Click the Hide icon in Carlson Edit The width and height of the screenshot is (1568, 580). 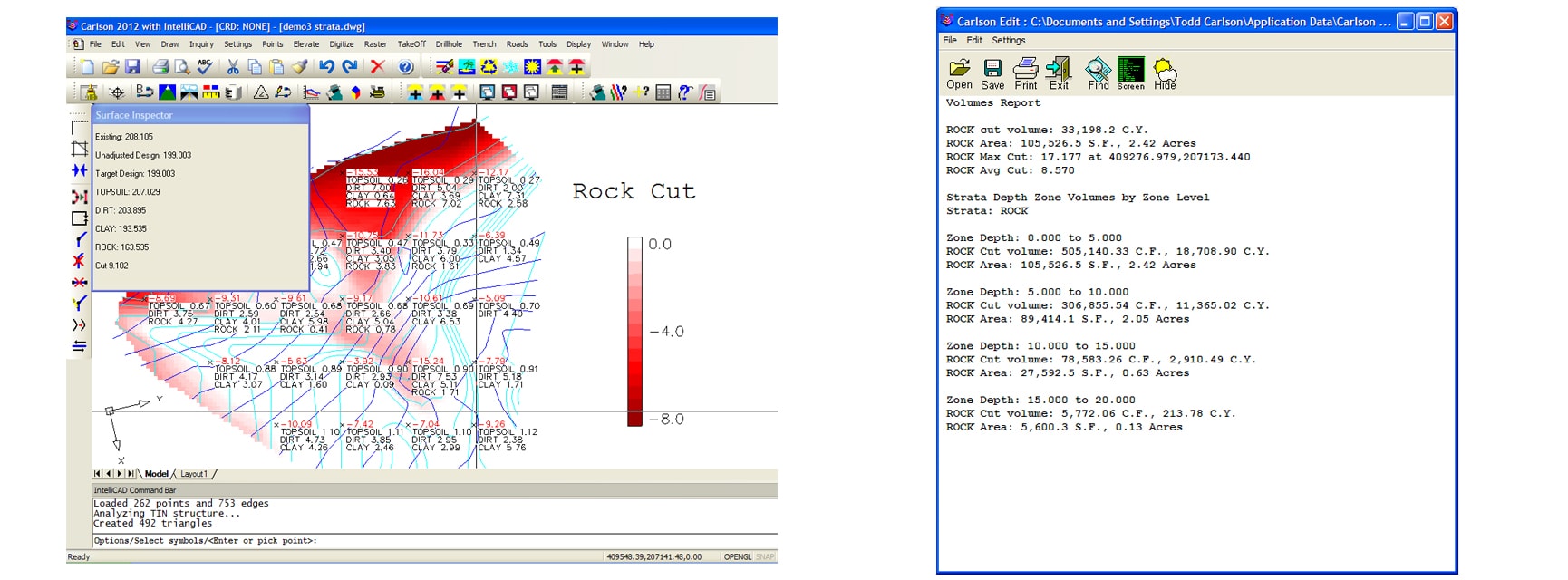pos(1165,72)
